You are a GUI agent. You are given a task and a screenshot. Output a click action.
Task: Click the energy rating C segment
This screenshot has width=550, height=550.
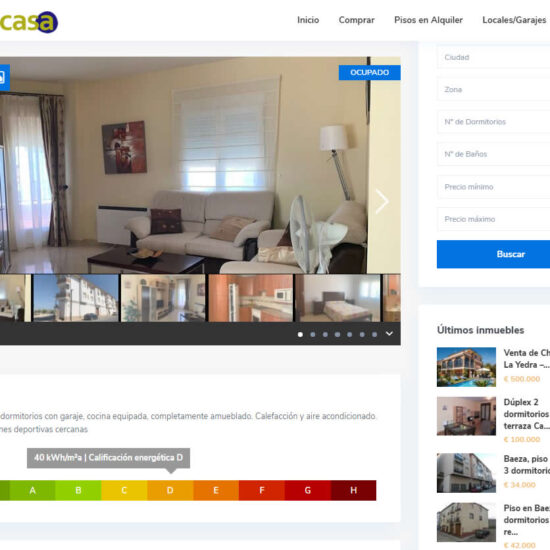[124, 490]
